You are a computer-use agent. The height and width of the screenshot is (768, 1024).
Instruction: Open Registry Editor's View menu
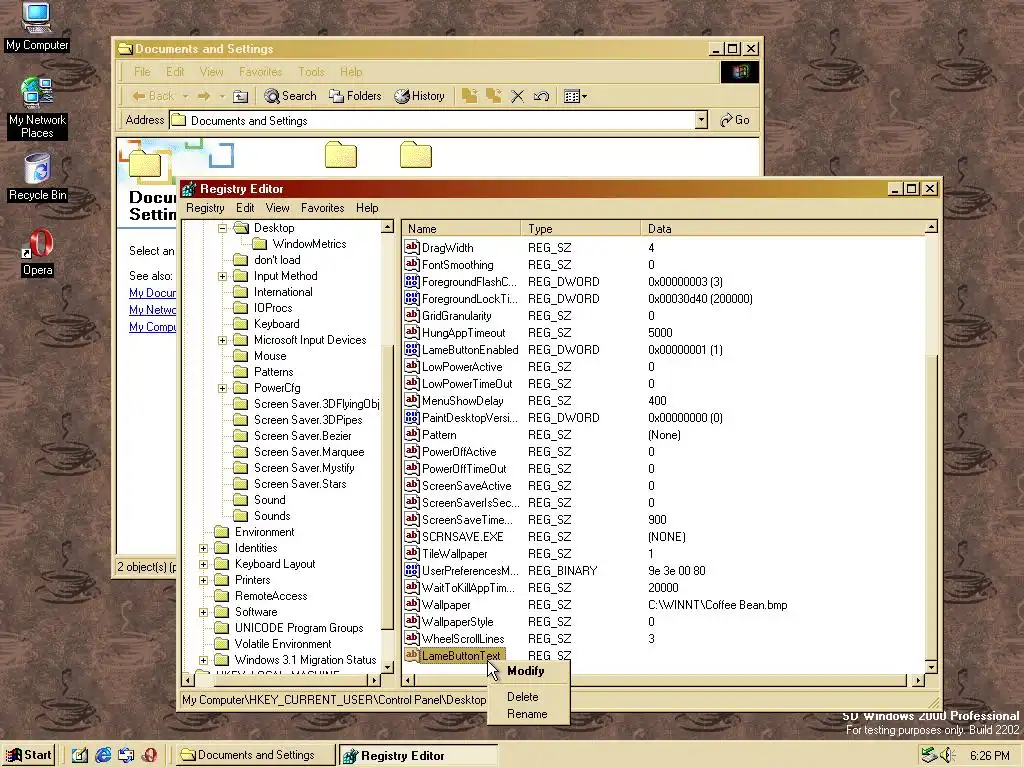(x=278, y=208)
